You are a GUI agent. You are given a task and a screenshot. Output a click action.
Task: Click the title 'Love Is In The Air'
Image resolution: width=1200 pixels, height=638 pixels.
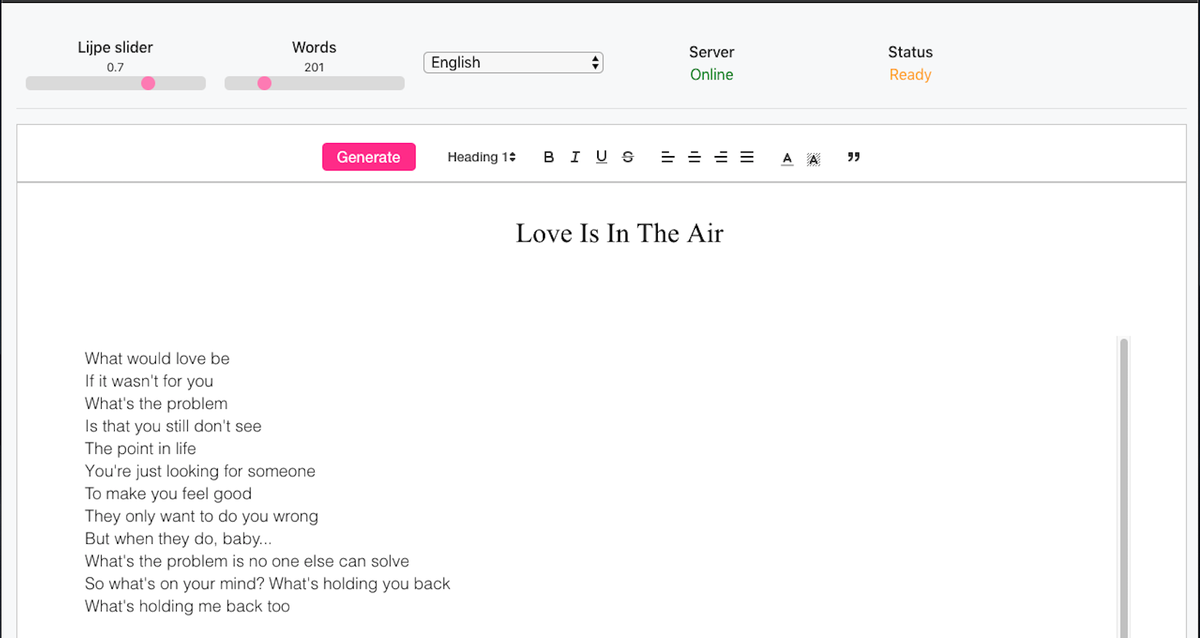click(x=619, y=233)
